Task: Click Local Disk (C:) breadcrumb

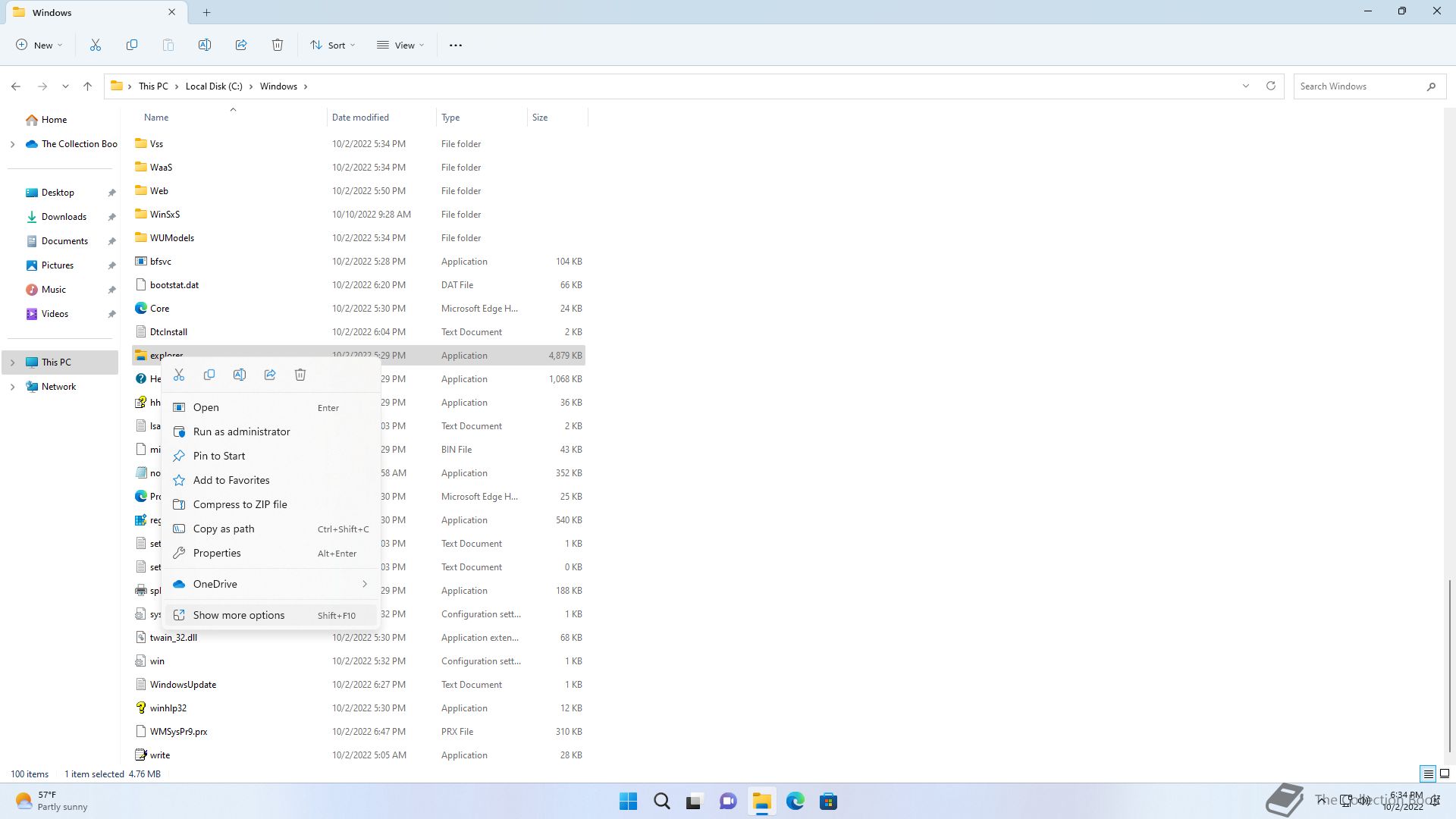Action: pyautogui.click(x=214, y=86)
